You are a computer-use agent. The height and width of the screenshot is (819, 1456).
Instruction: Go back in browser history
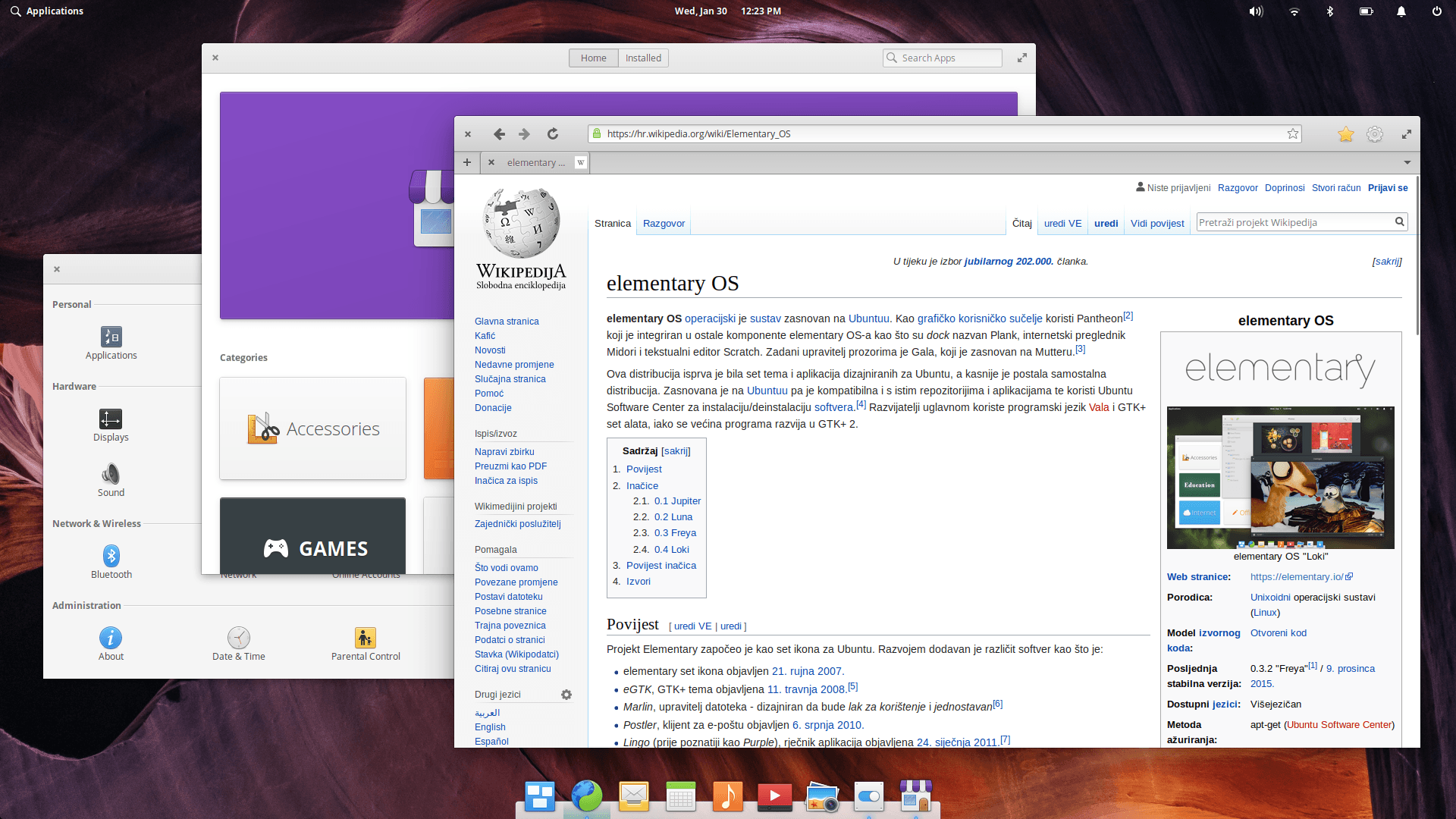(x=499, y=134)
